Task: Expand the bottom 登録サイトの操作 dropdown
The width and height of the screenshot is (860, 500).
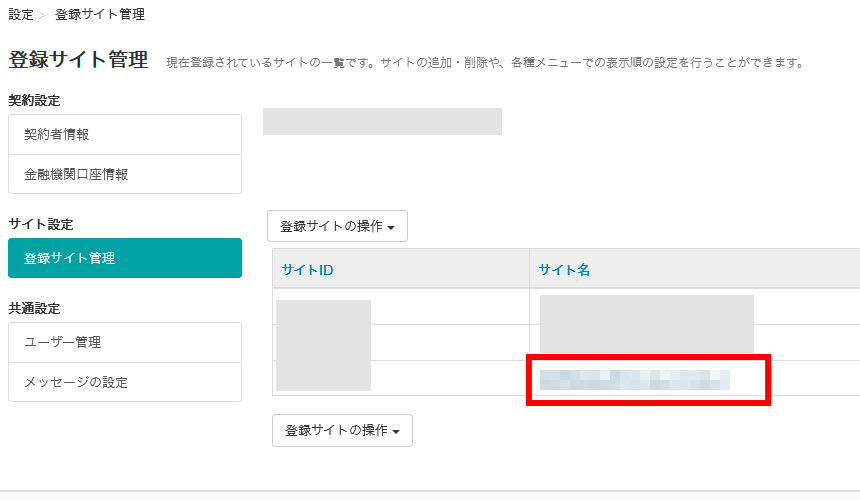Action: (342, 430)
